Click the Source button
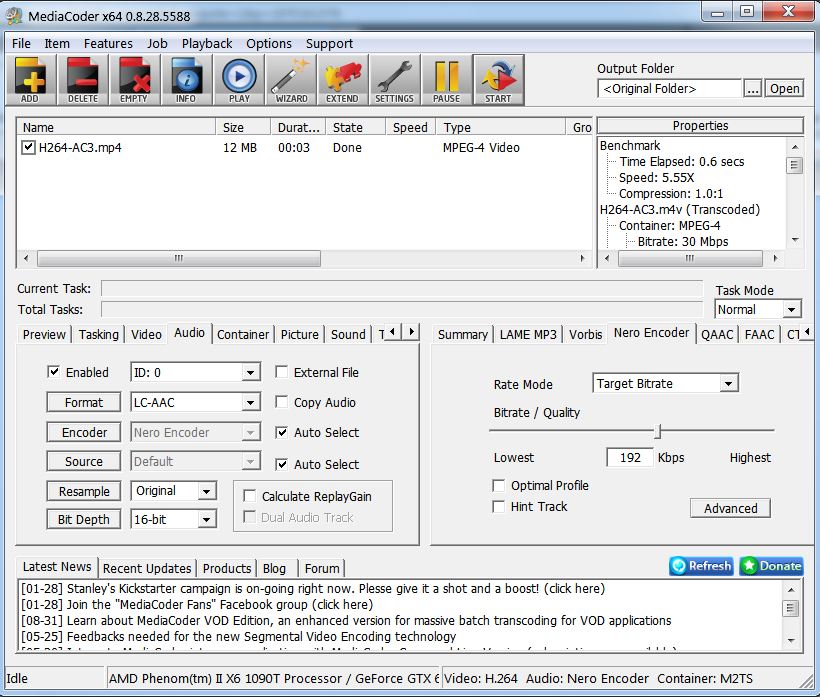820x697 pixels. (x=84, y=461)
